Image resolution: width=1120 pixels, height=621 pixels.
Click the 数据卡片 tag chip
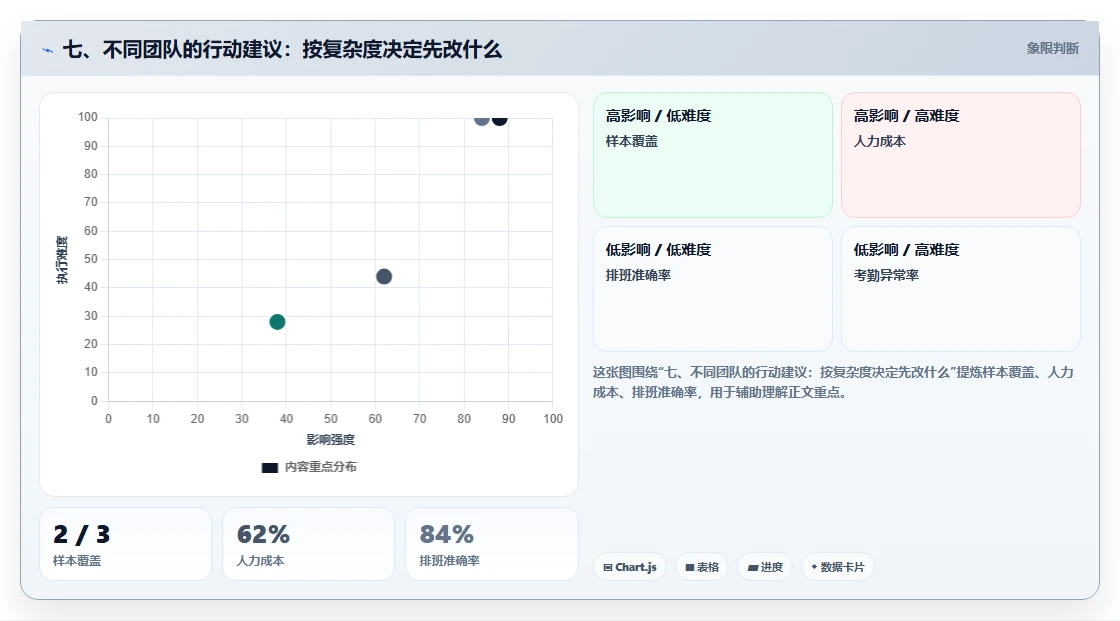click(838, 567)
